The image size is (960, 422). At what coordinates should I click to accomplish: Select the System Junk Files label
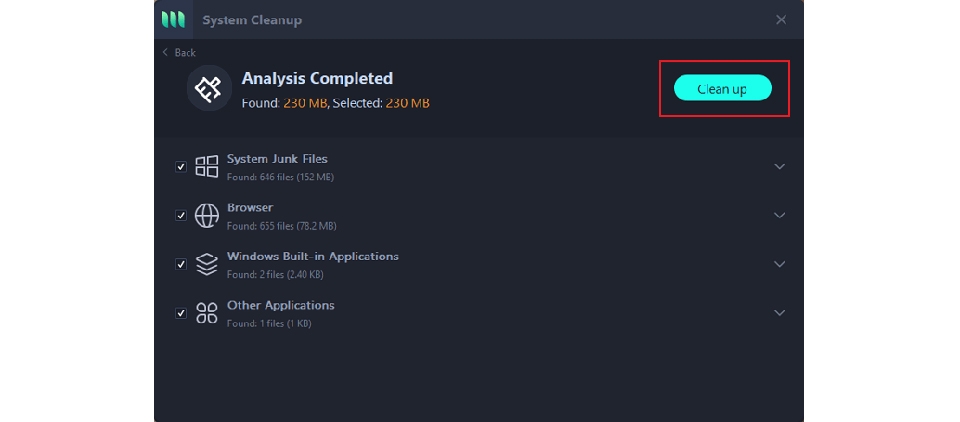click(277, 159)
